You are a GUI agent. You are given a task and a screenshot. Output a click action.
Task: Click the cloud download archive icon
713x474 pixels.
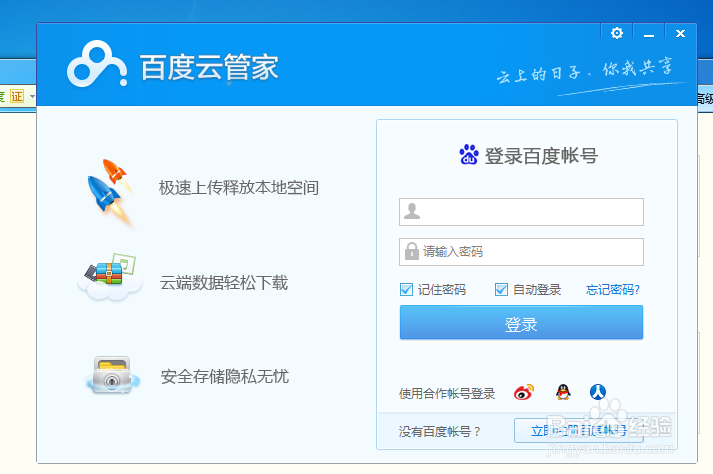(x=110, y=277)
